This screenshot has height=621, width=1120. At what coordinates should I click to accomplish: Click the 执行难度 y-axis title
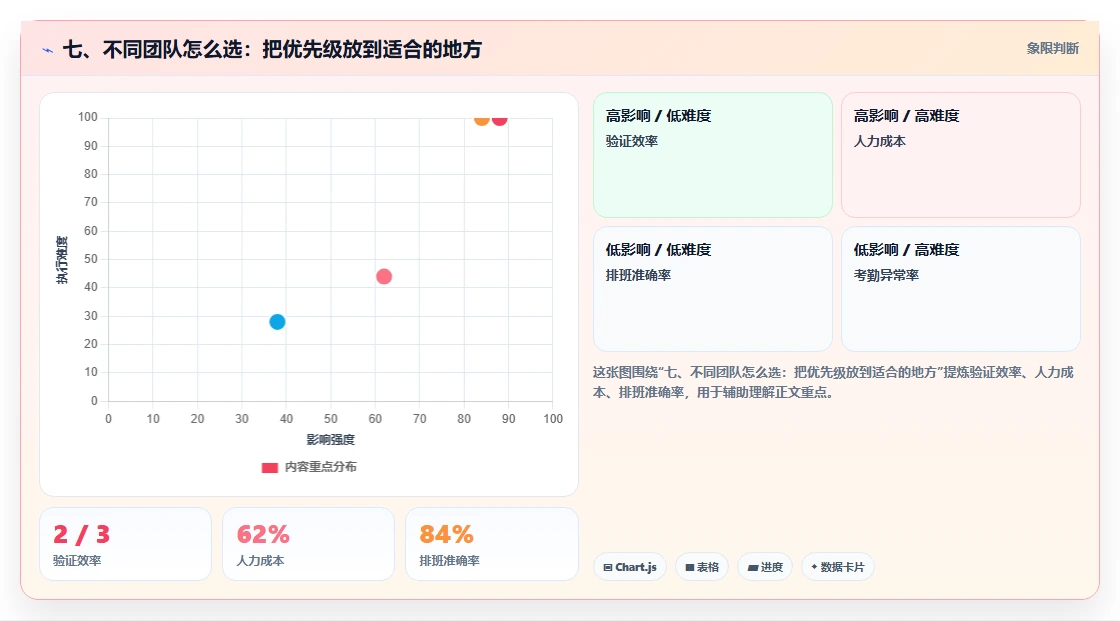(62, 259)
